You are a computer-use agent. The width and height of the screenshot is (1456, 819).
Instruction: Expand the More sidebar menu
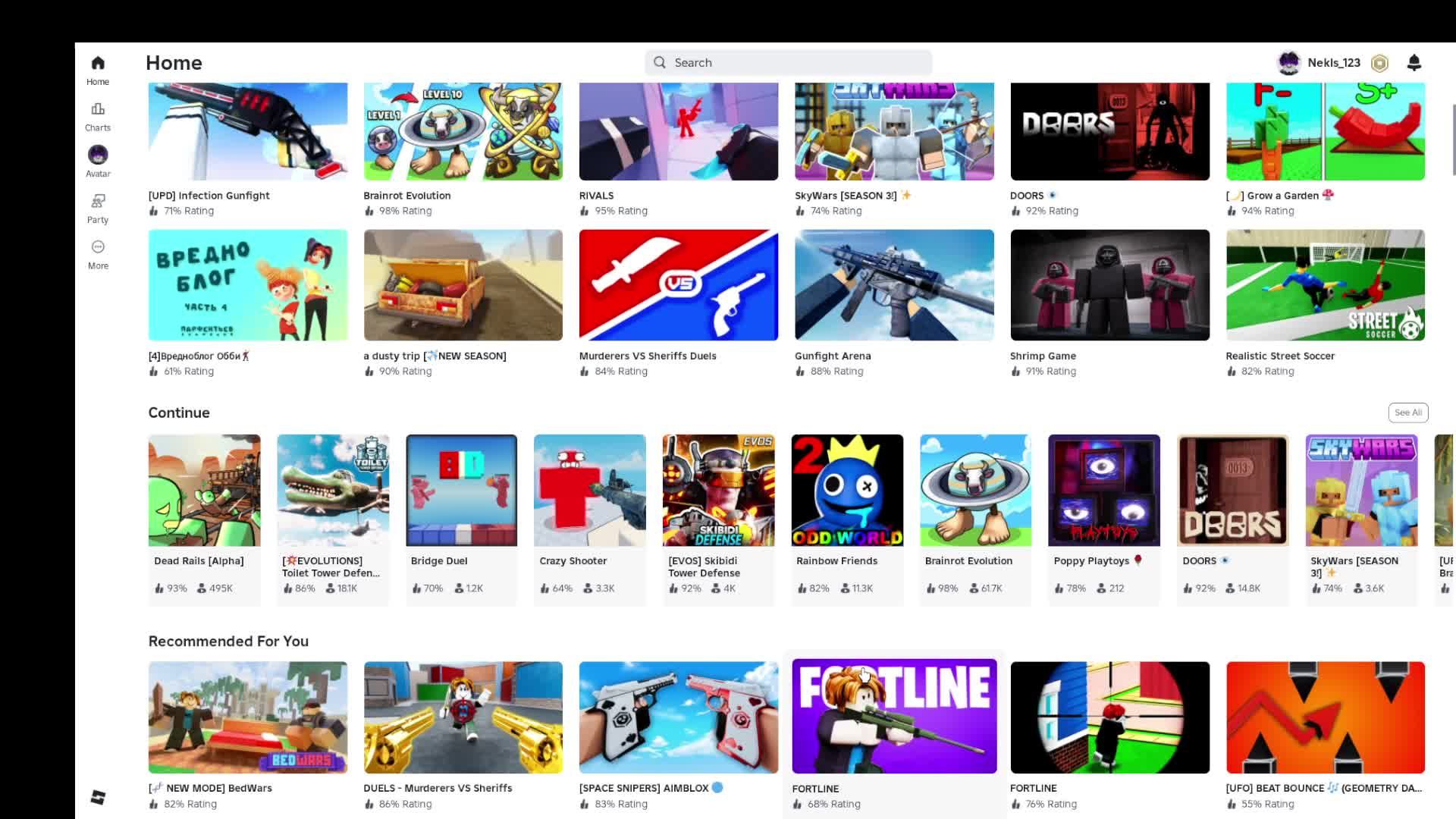point(98,248)
